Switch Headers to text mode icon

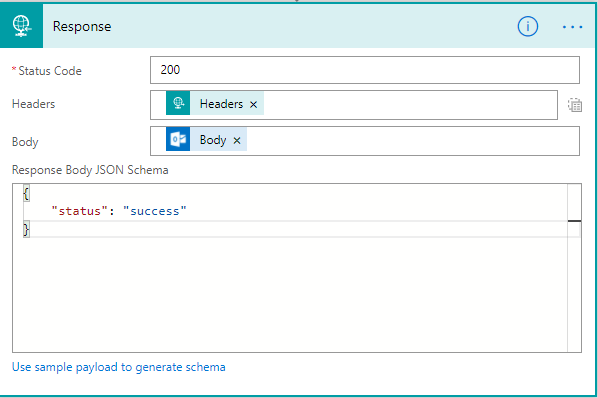coord(575,105)
